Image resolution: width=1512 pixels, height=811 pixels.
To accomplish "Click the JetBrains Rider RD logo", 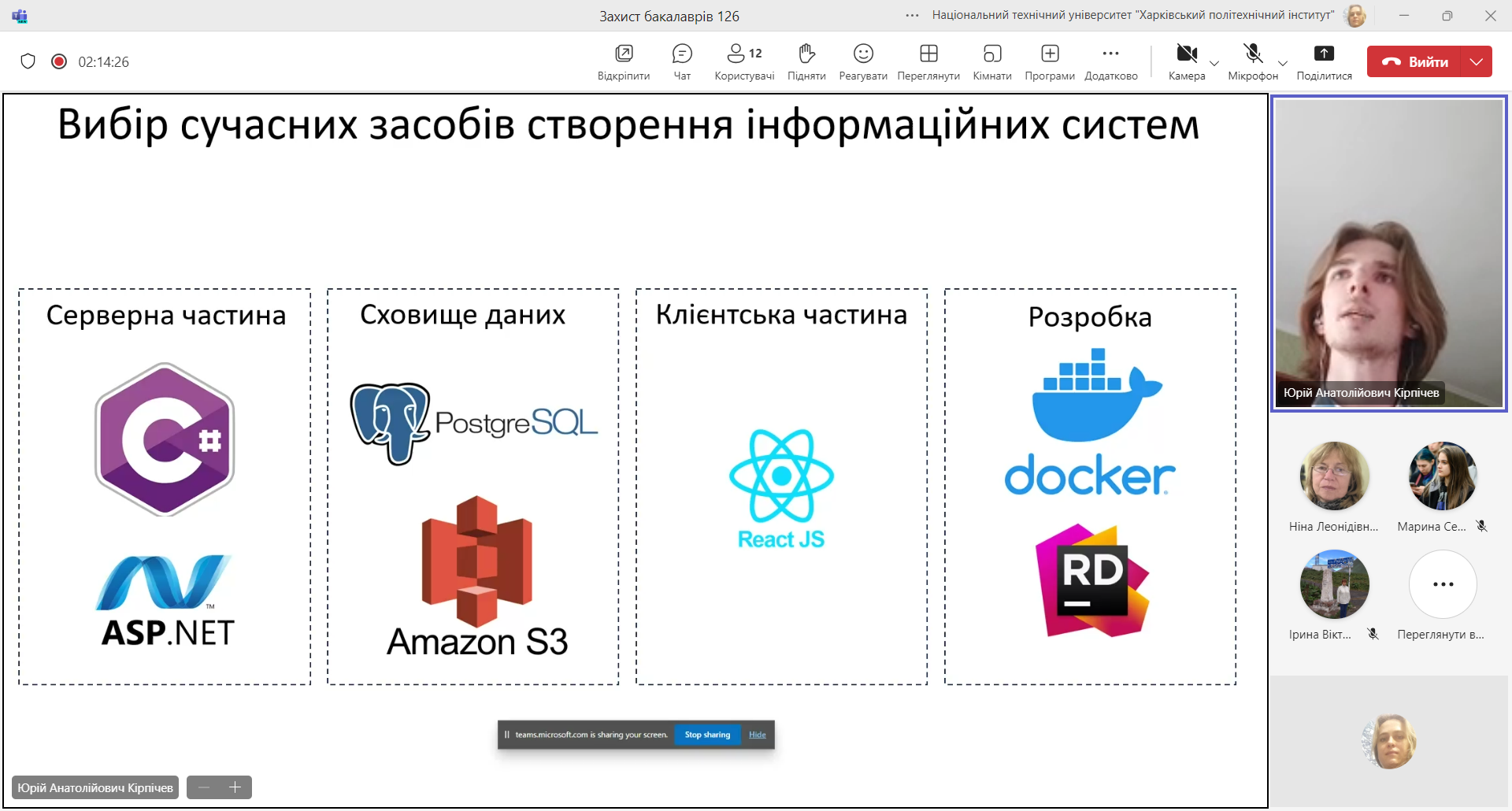I will pos(1092,580).
